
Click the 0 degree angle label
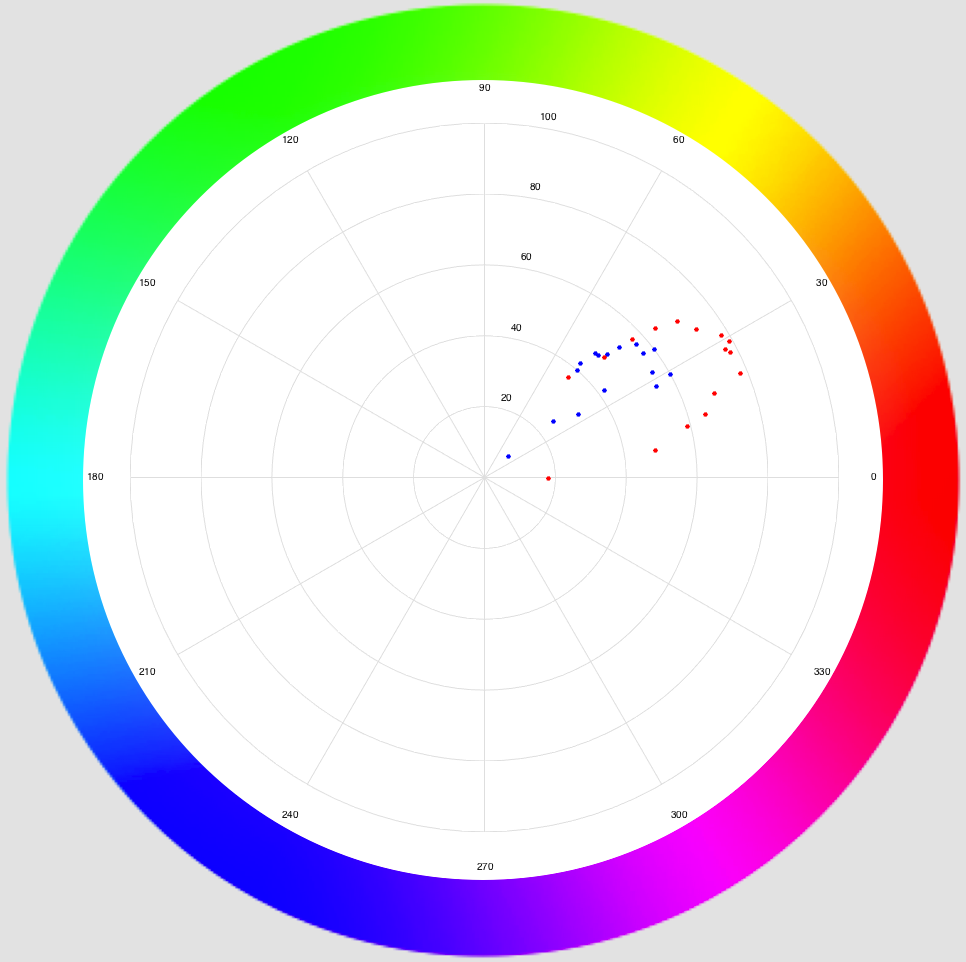(873, 477)
